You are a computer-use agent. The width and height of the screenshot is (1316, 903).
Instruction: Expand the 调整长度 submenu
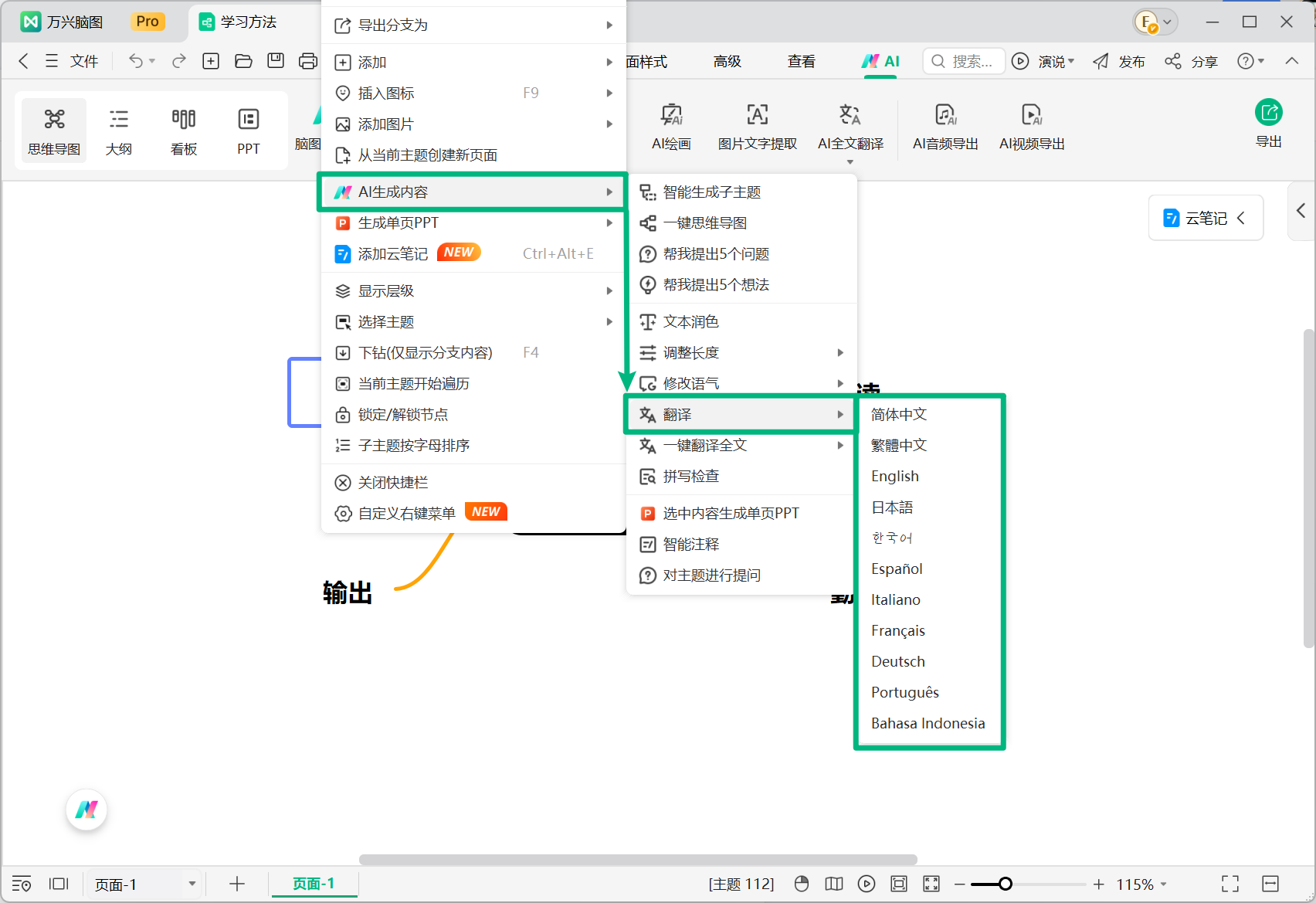click(x=742, y=352)
